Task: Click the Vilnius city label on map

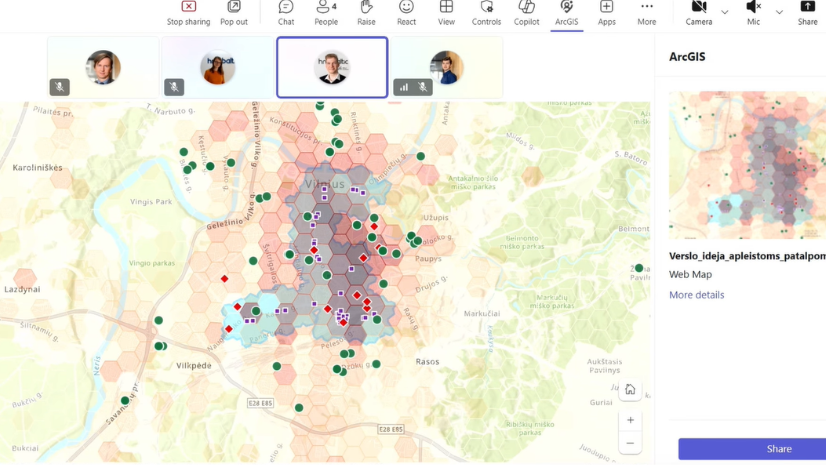Action: [324, 184]
